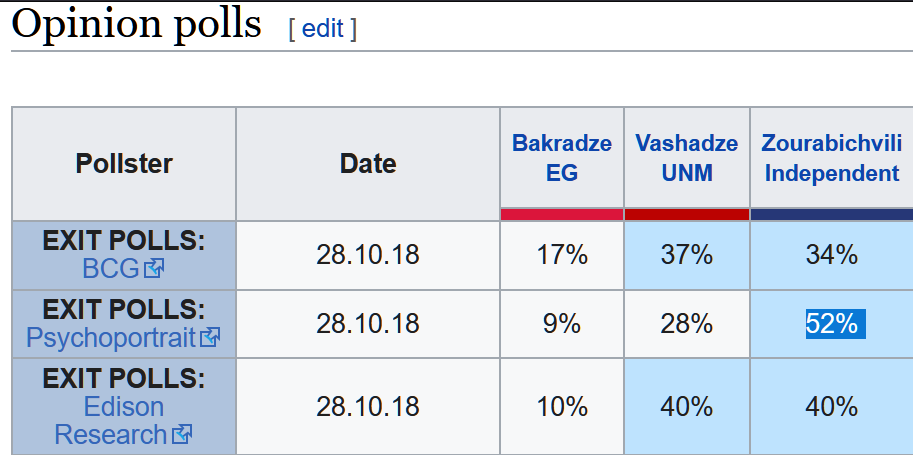The width and height of the screenshot is (913, 455).
Task: Click the external link icon beside Edison Research
Action: [x=182, y=434]
